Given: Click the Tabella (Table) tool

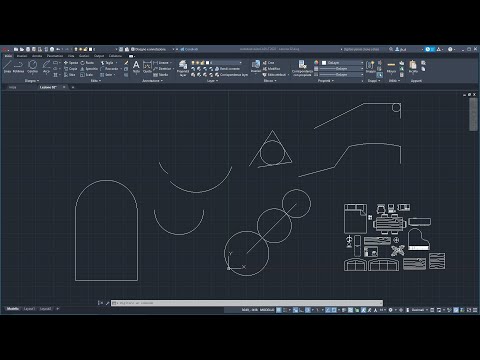Looking at the screenshot, I should pyautogui.click(x=160, y=75).
